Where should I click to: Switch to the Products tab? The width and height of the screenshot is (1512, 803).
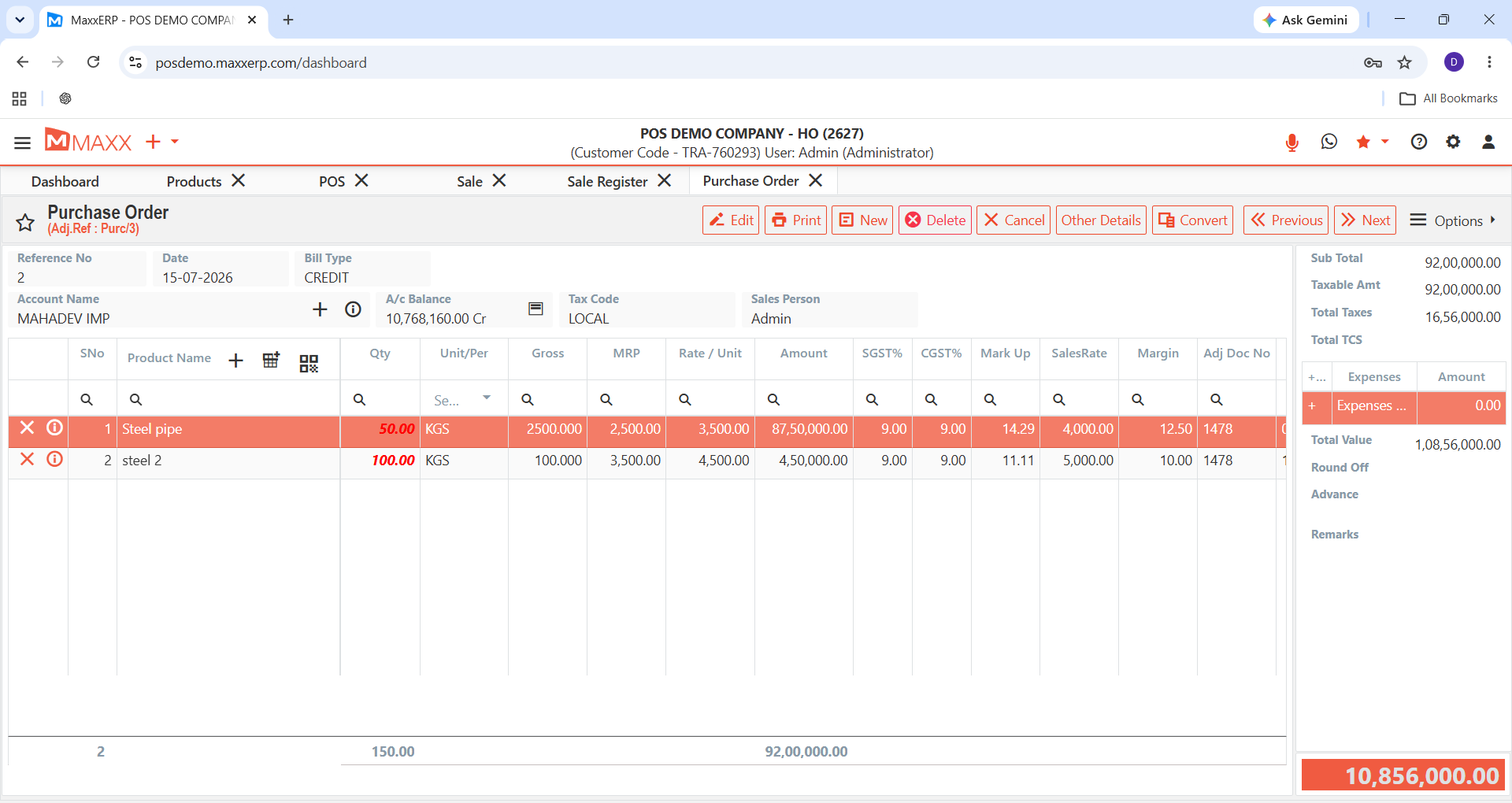point(194,182)
